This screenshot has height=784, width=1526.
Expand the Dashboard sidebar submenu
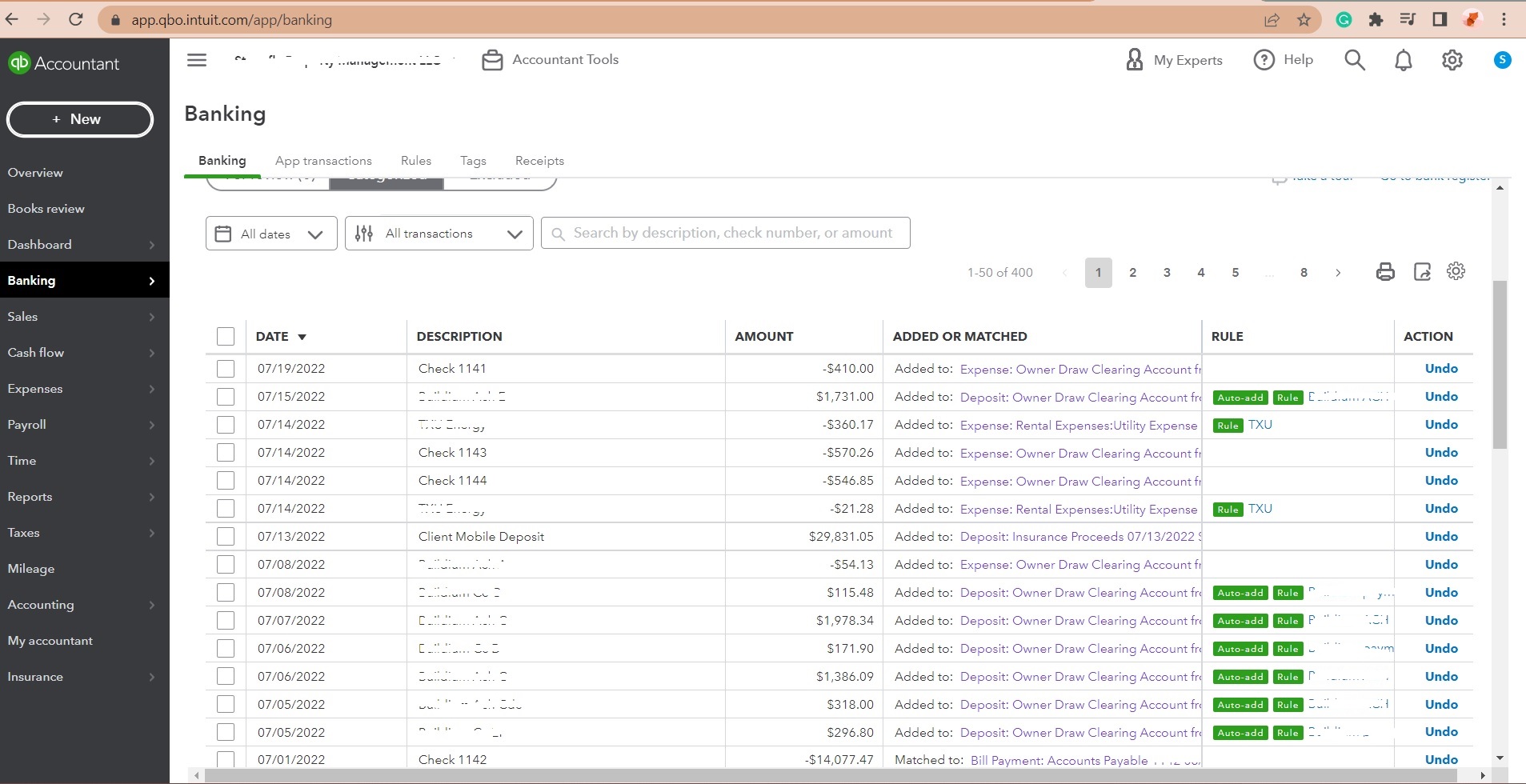point(152,245)
